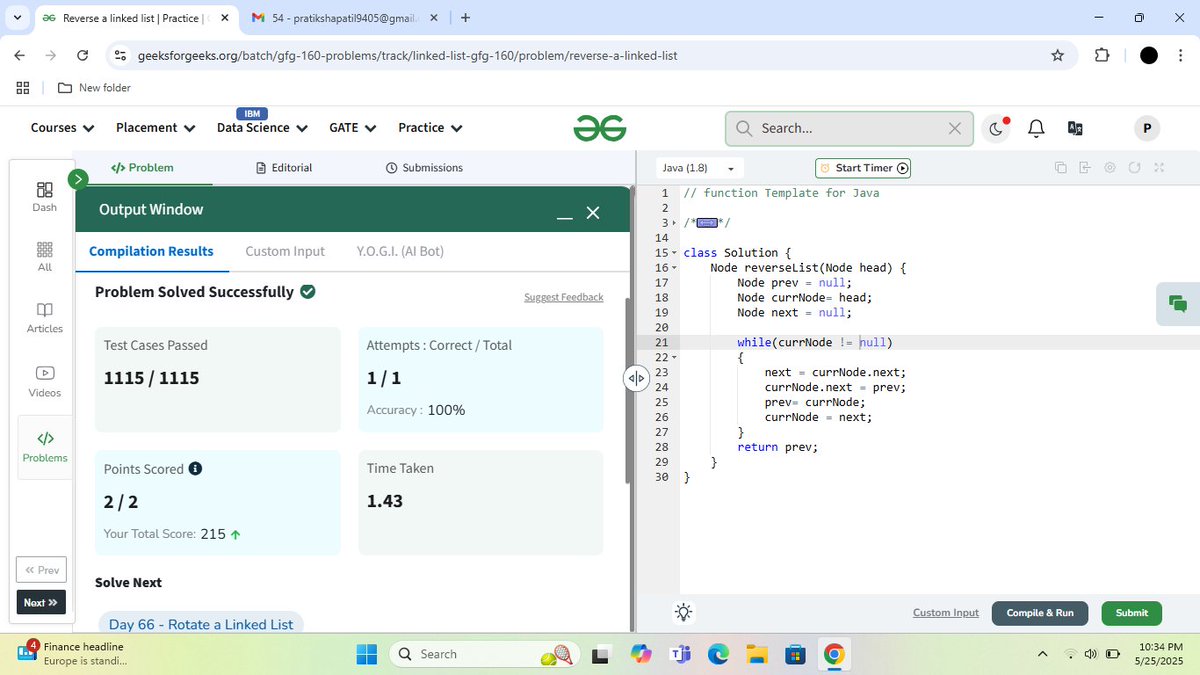Viewport: 1200px width, 675px height.
Task: Open the Articles sidebar item
Action: tap(44, 318)
